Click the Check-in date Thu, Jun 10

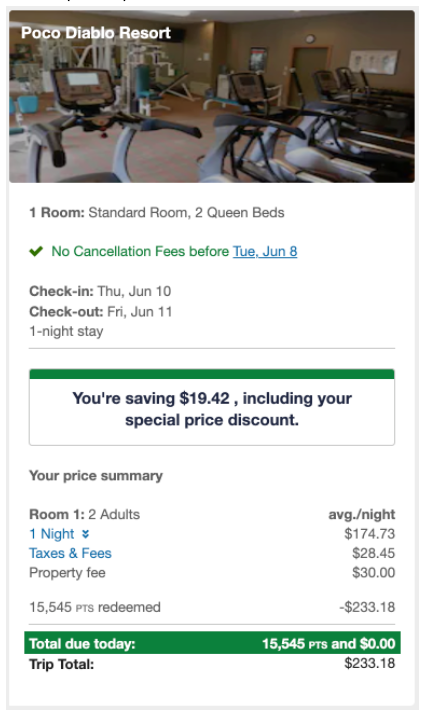coord(134,291)
